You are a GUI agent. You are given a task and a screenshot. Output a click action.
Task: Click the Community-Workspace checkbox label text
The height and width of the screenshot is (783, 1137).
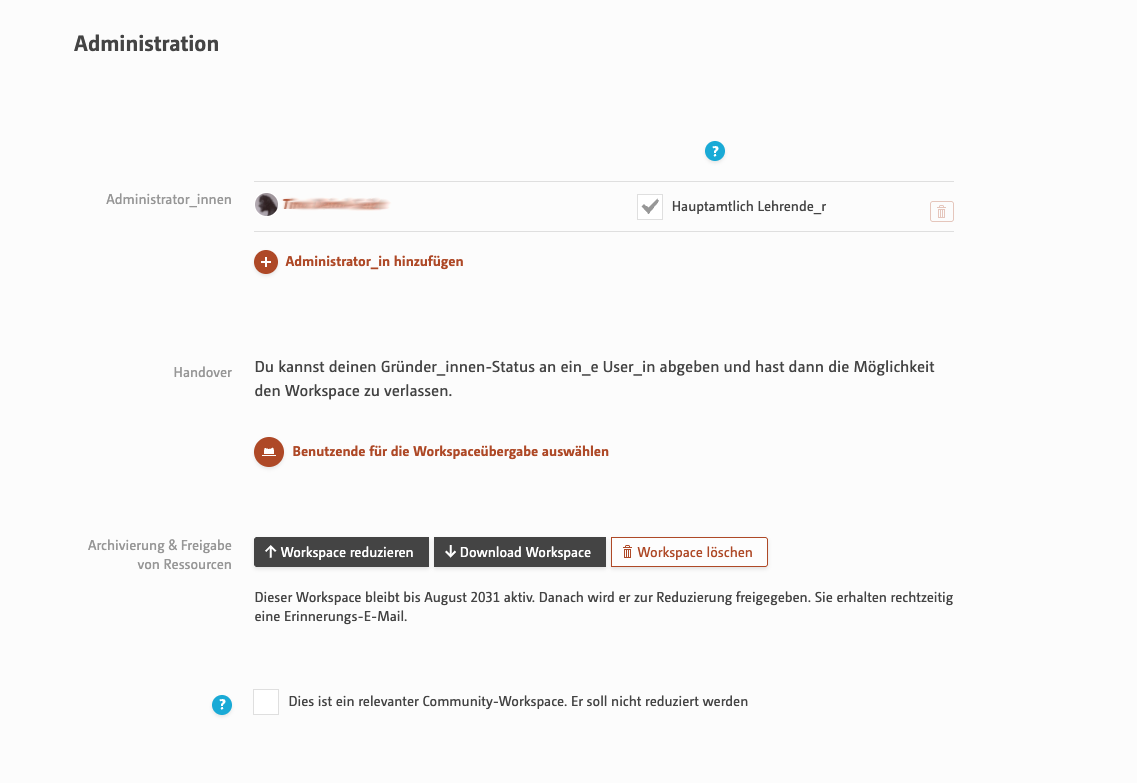coord(518,702)
